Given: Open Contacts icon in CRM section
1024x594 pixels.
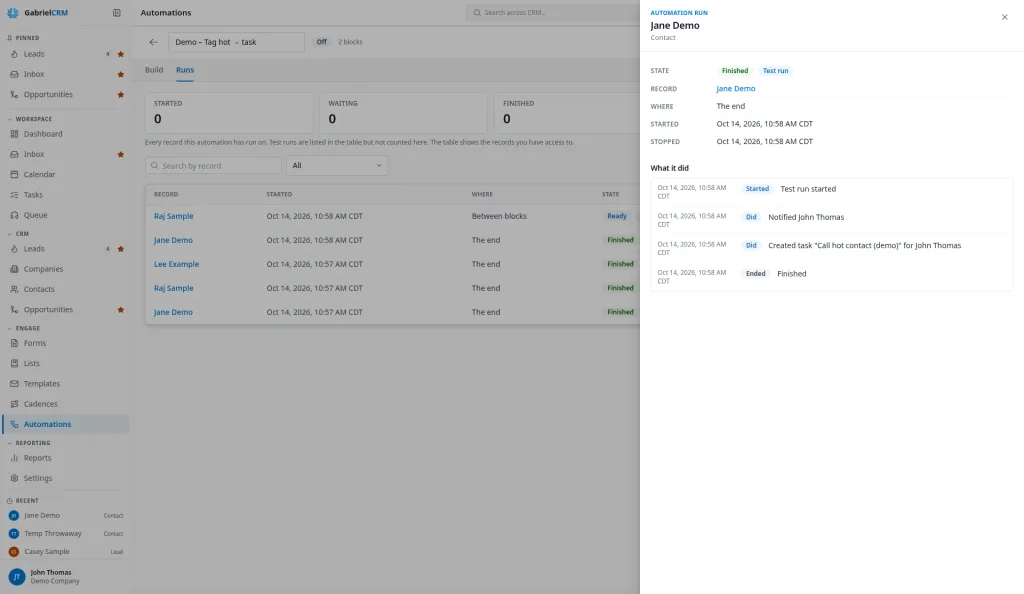Looking at the screenshot, I should coord(14,289).
